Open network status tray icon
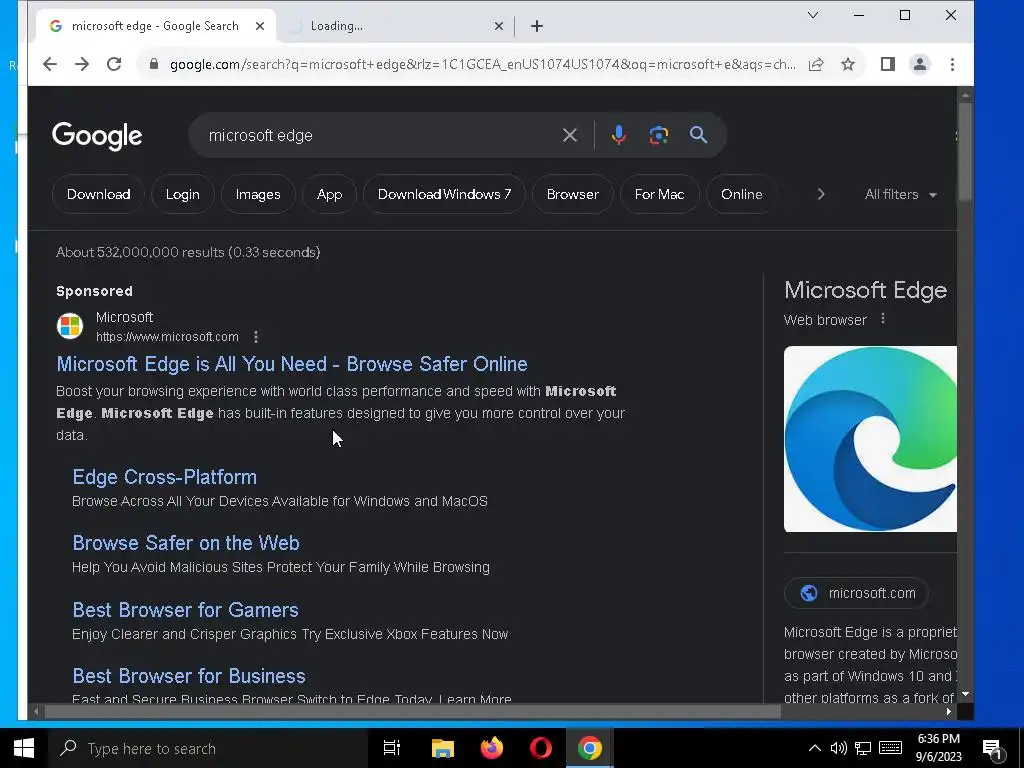1024x768 pixels. [863, 748]
